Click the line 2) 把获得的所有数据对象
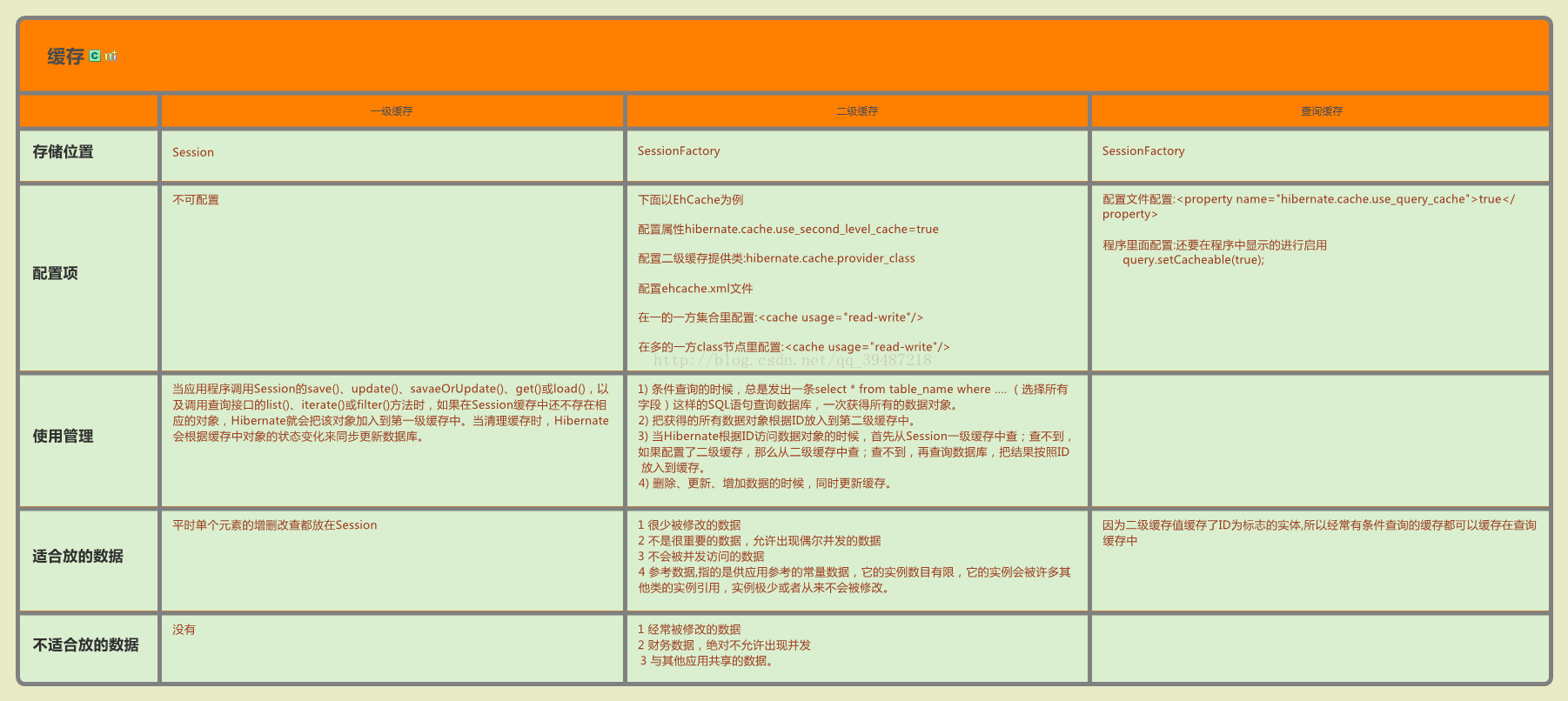Screen dimensions: 1568x701 [777, 420]
